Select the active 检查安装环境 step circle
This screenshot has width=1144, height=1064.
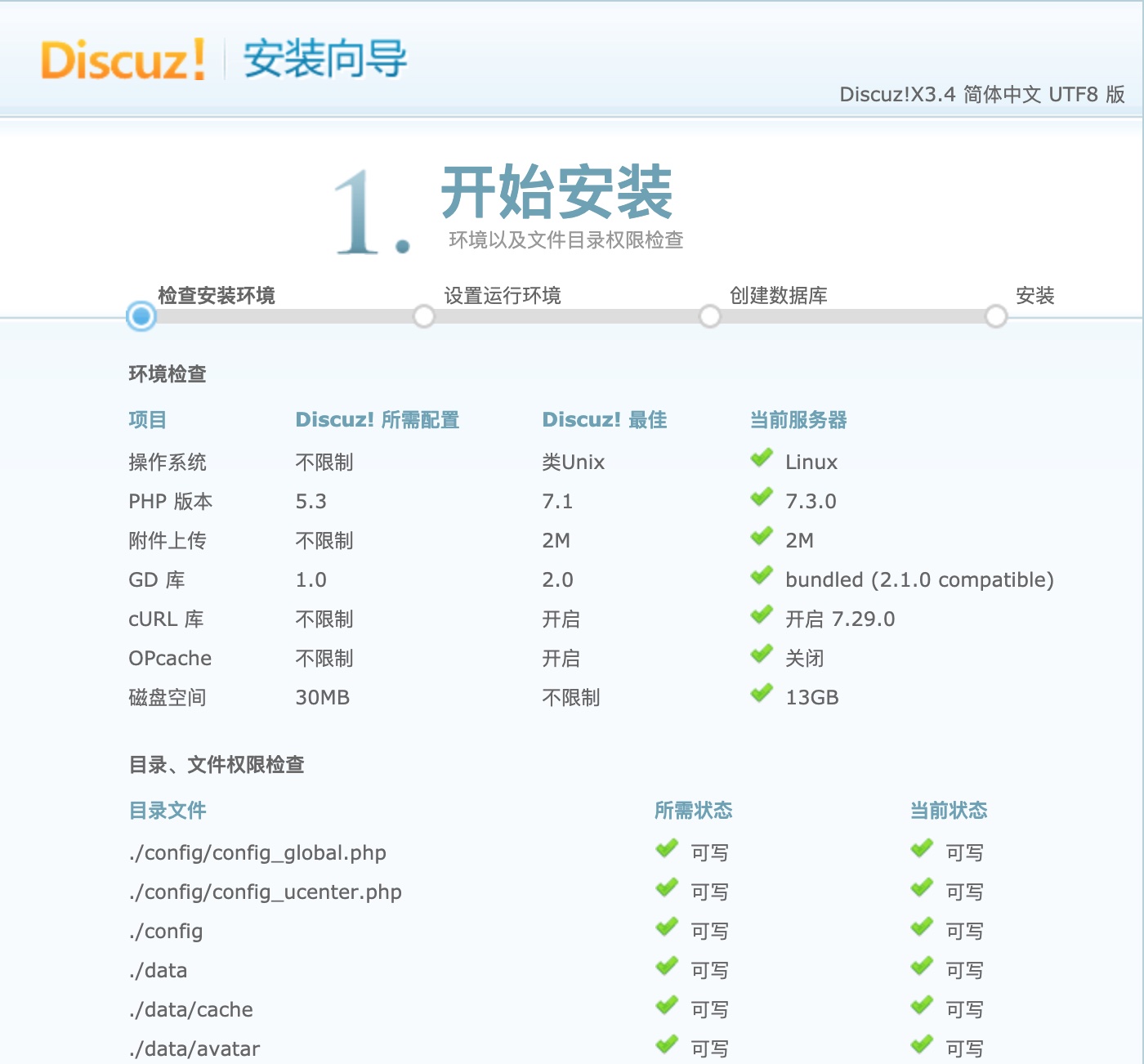[141, 316]
